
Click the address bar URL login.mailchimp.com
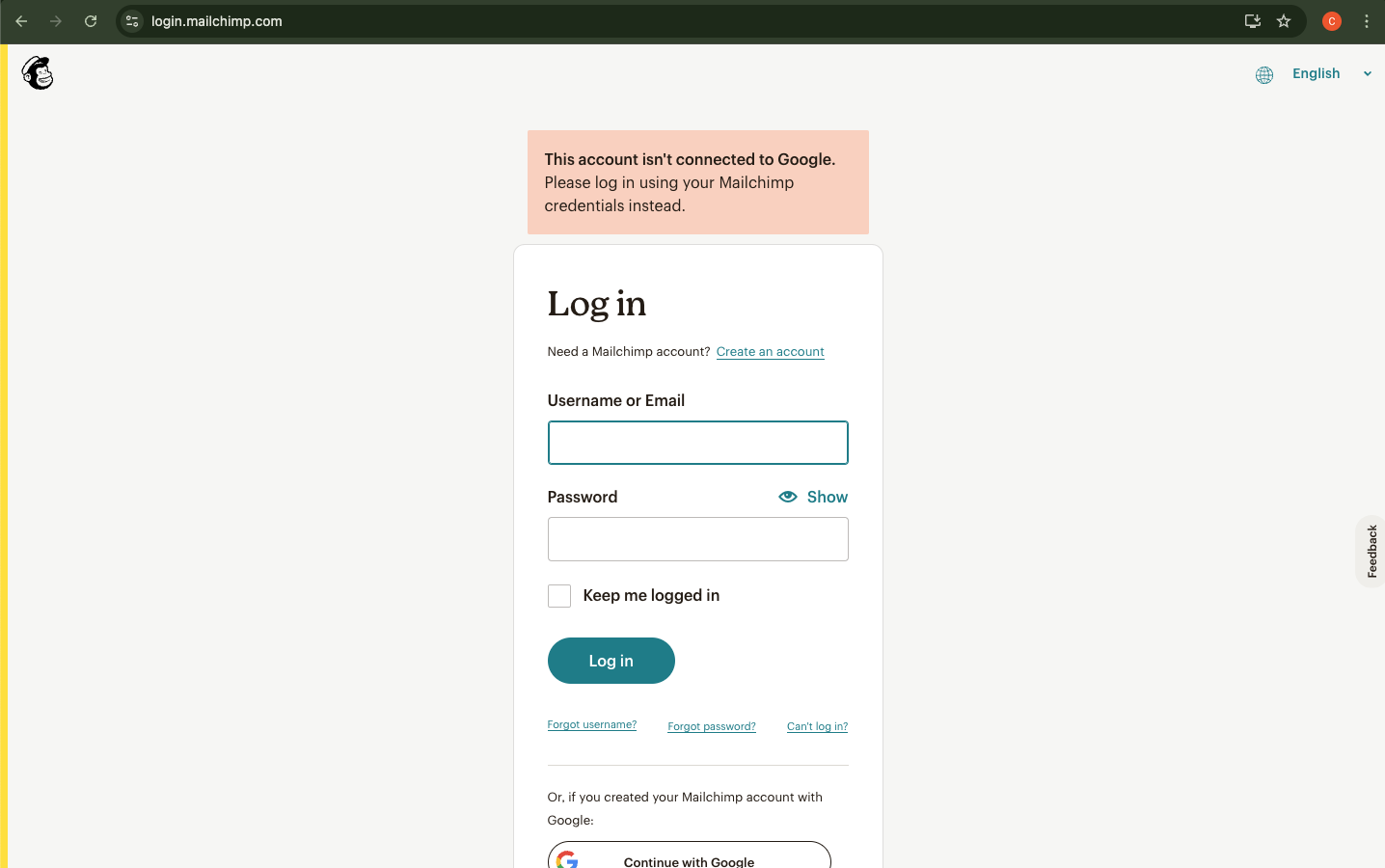coord(217,21)
